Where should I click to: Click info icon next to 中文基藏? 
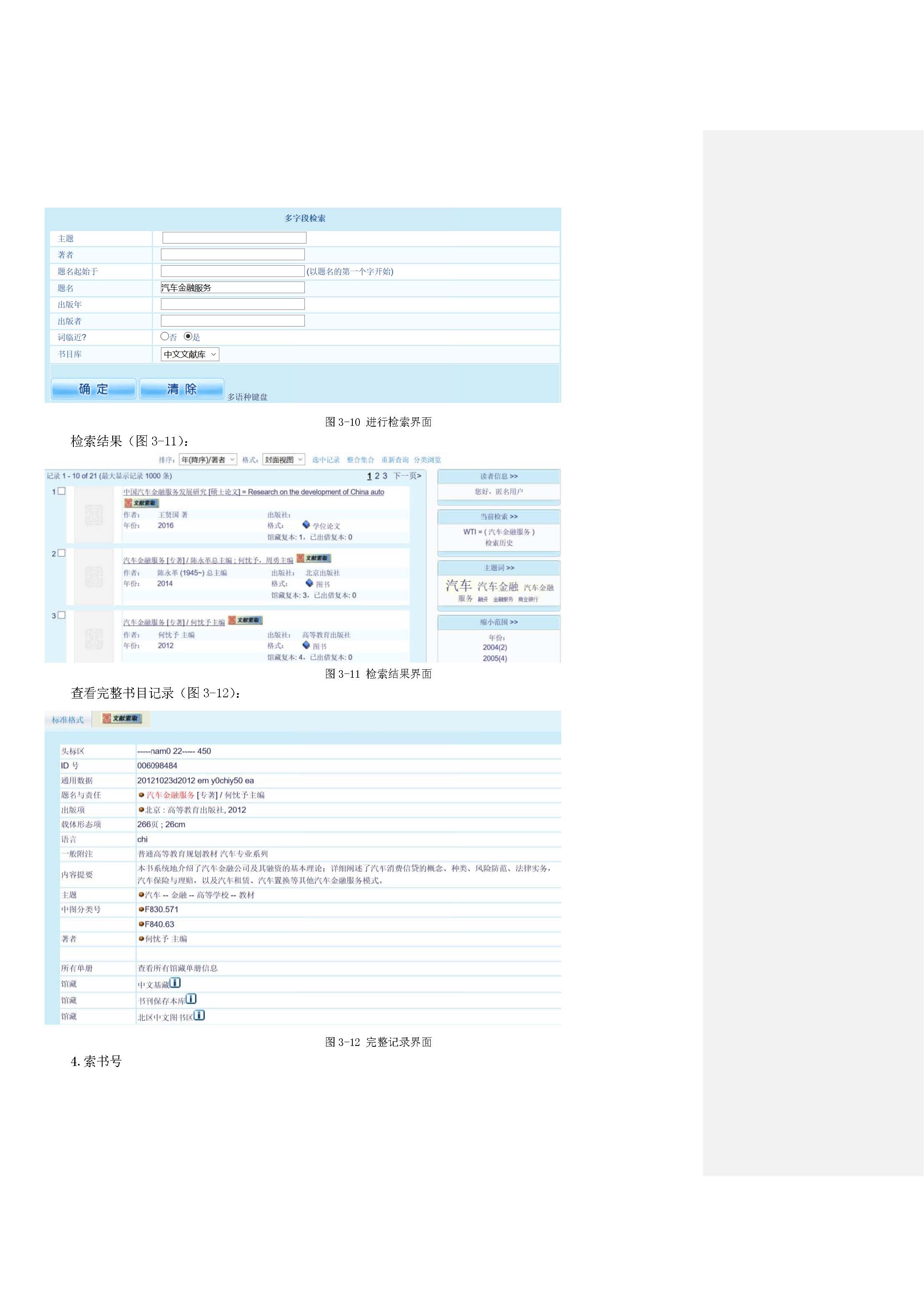176,983
